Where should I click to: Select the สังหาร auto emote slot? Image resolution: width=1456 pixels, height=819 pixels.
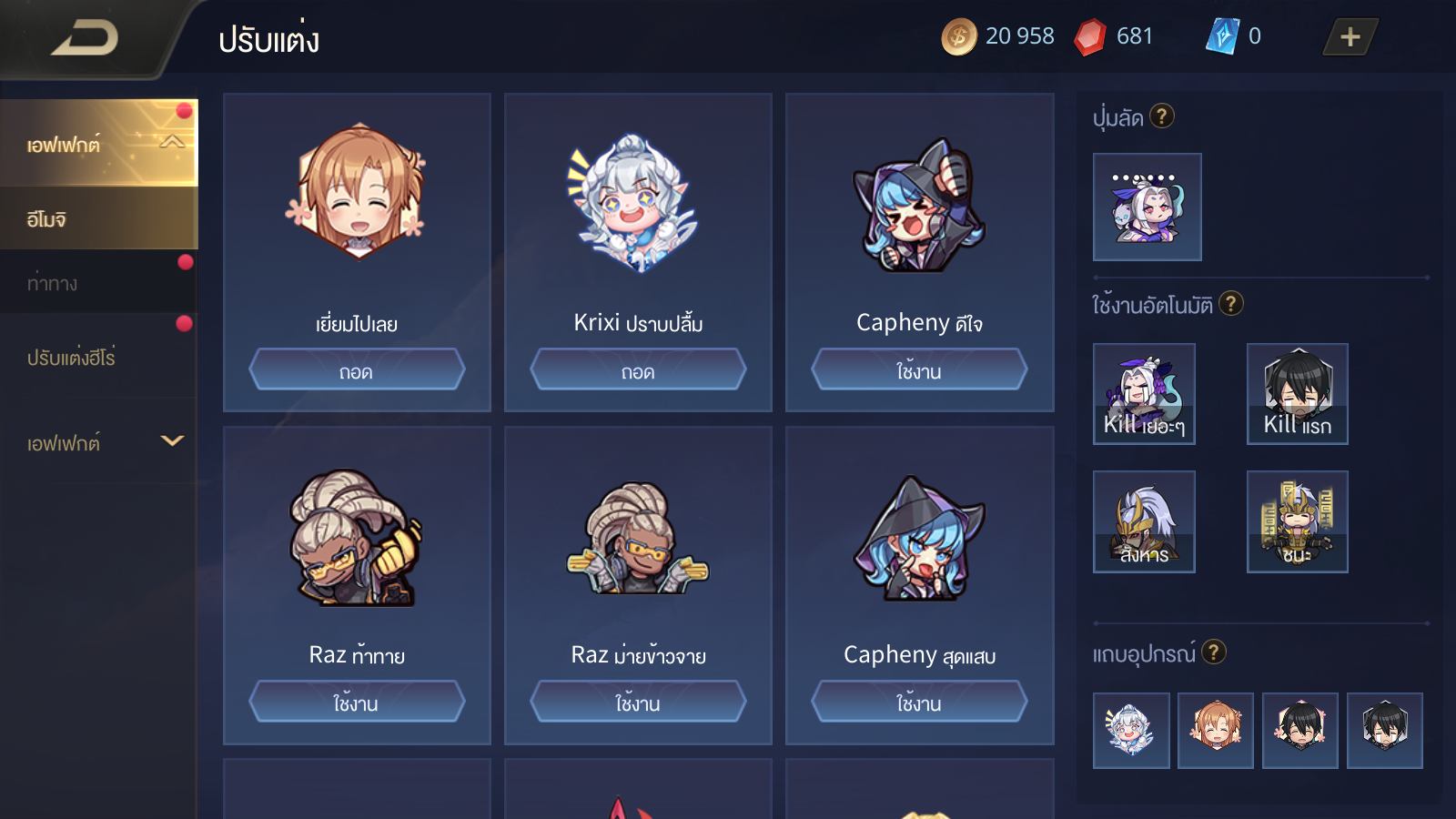pos(1144,521)
